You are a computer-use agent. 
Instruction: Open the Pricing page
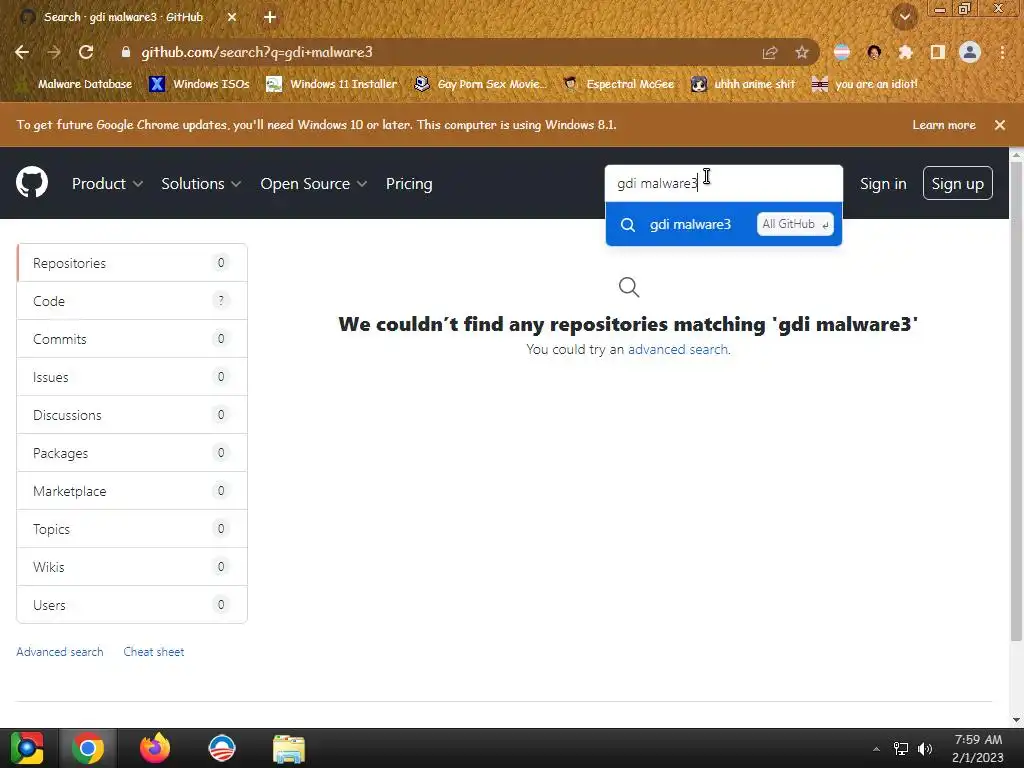pyautogui.click(x=409, y=184)
